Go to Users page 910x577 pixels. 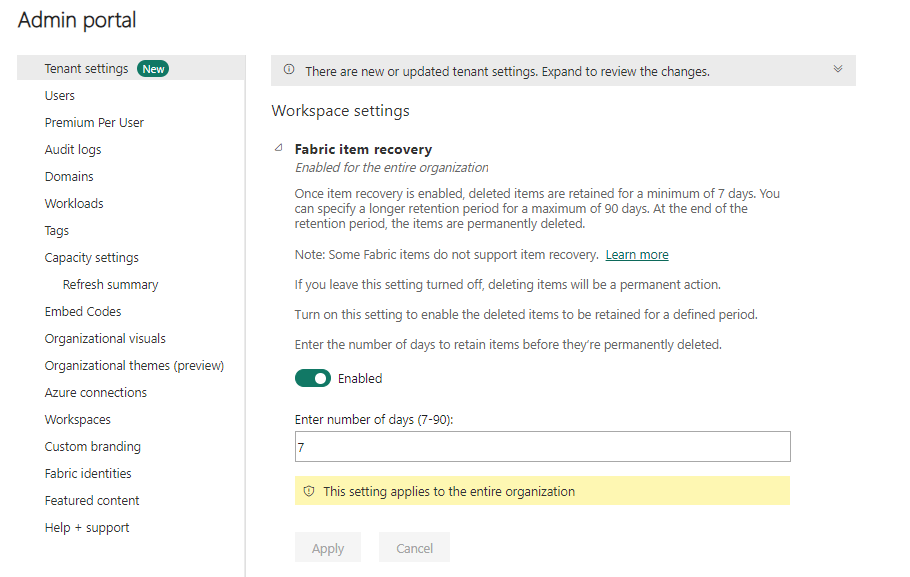60,96
